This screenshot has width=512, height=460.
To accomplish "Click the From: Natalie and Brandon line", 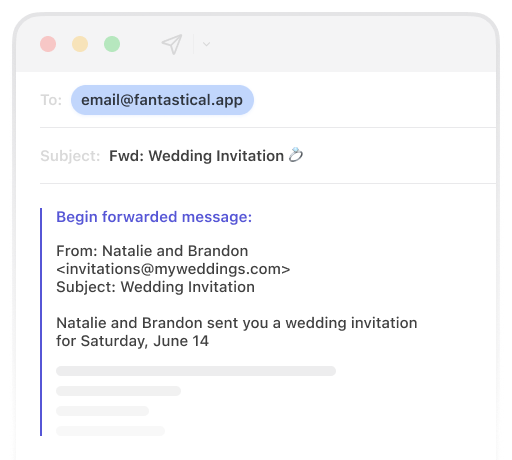I will 152,251.
